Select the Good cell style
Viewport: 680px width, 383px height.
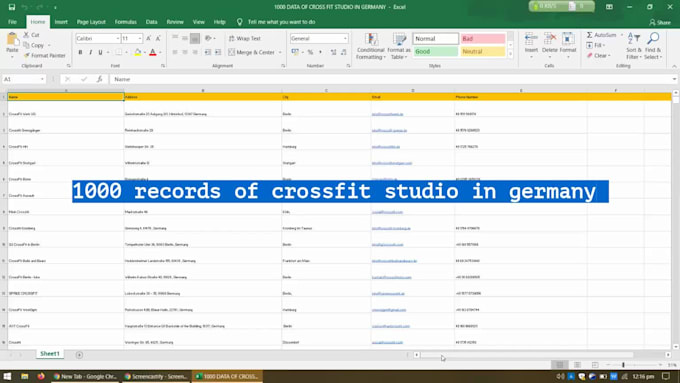[x=435, y=51]
